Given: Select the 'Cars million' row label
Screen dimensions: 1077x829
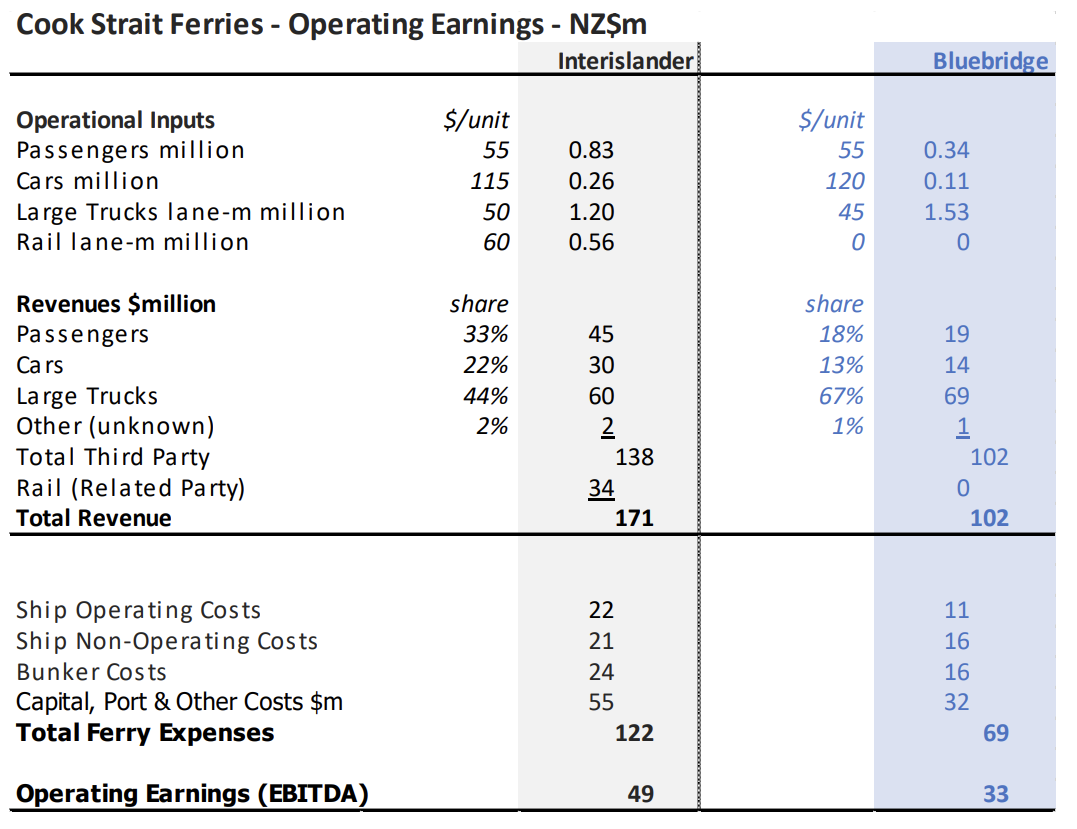Looking at the screenshot, I should (88, 181).
